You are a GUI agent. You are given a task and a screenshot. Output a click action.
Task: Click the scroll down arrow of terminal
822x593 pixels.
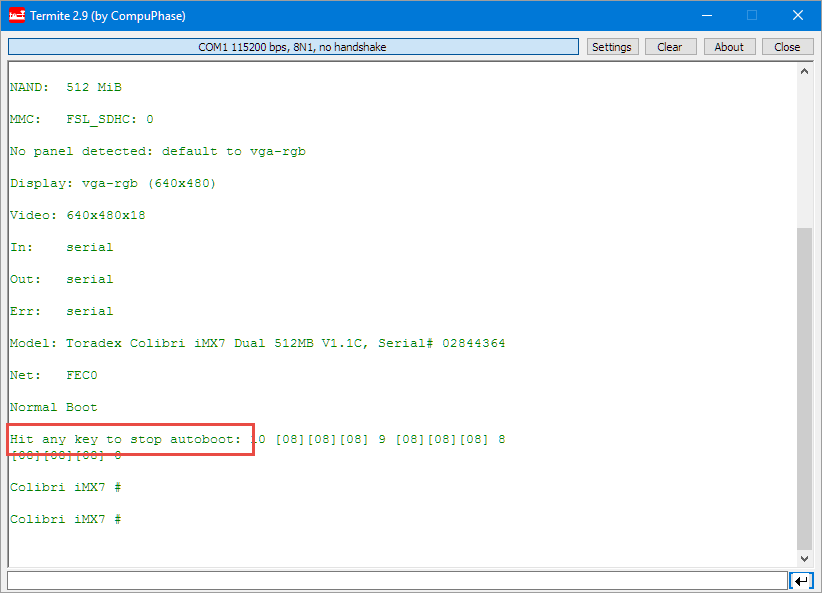[804, 559]
